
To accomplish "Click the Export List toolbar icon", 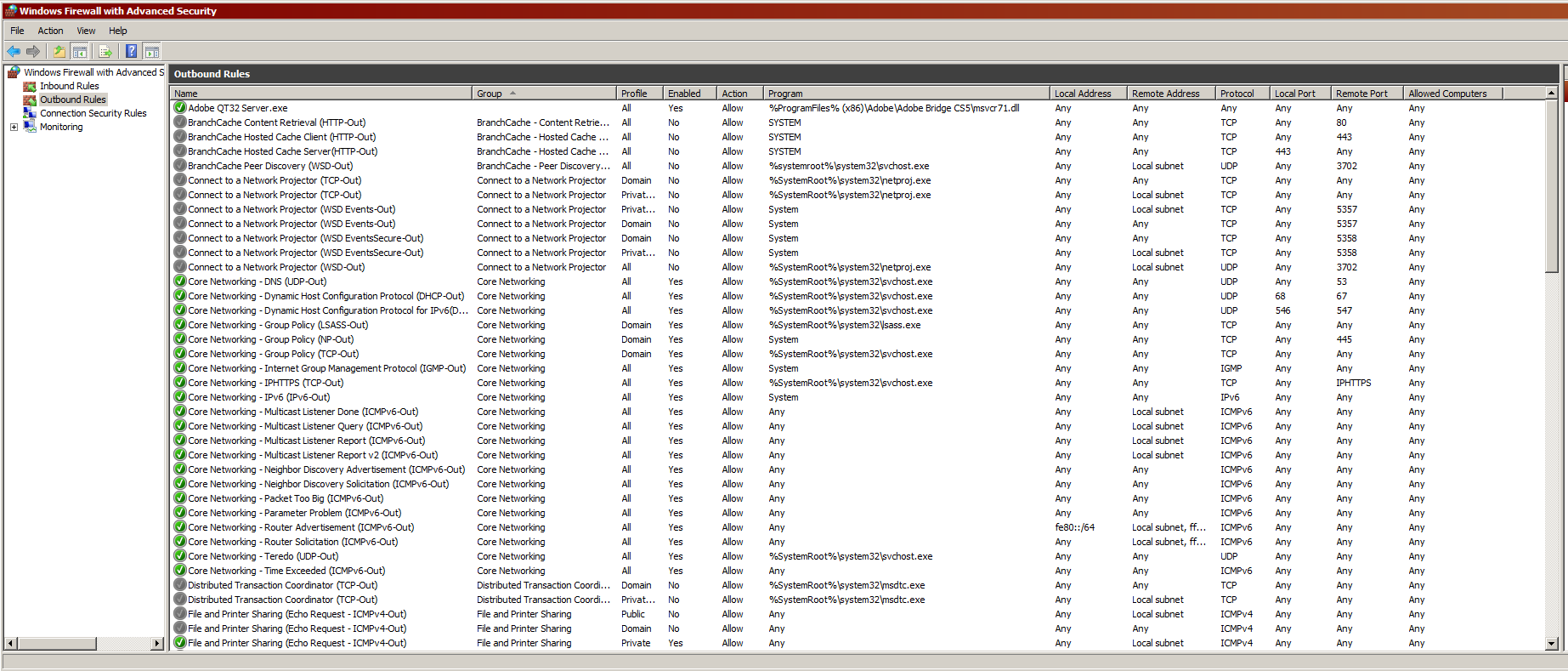I will click(105, 52).
